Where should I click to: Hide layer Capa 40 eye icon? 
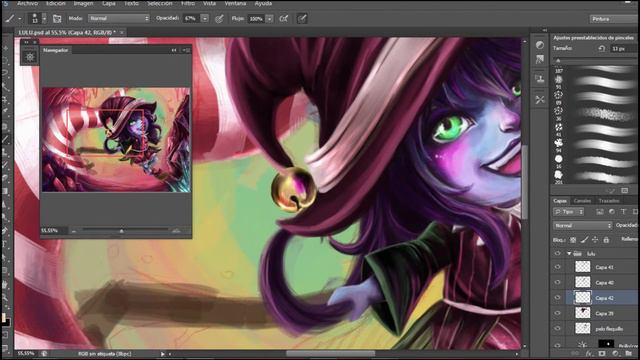tap(558, 282)
